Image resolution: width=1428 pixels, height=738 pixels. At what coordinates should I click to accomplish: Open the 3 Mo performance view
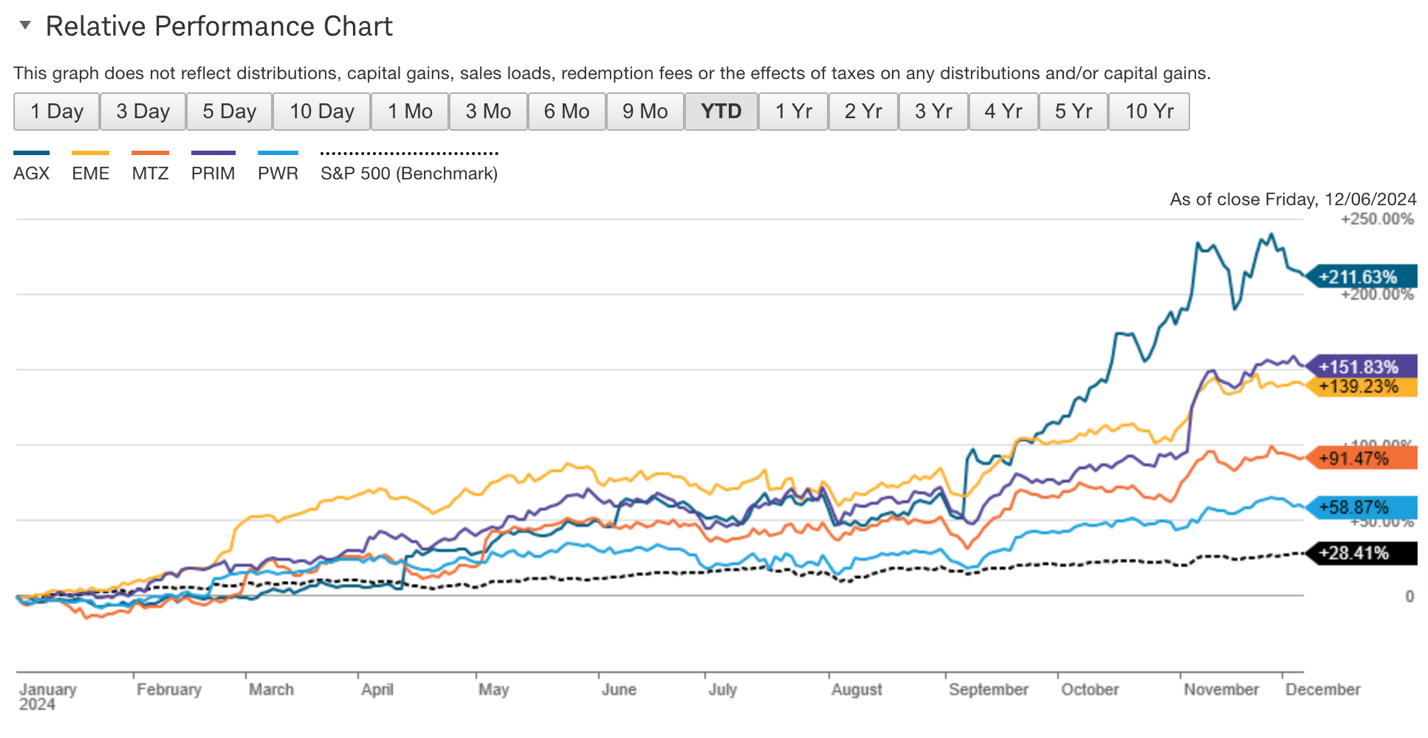[x=488, y=111]
